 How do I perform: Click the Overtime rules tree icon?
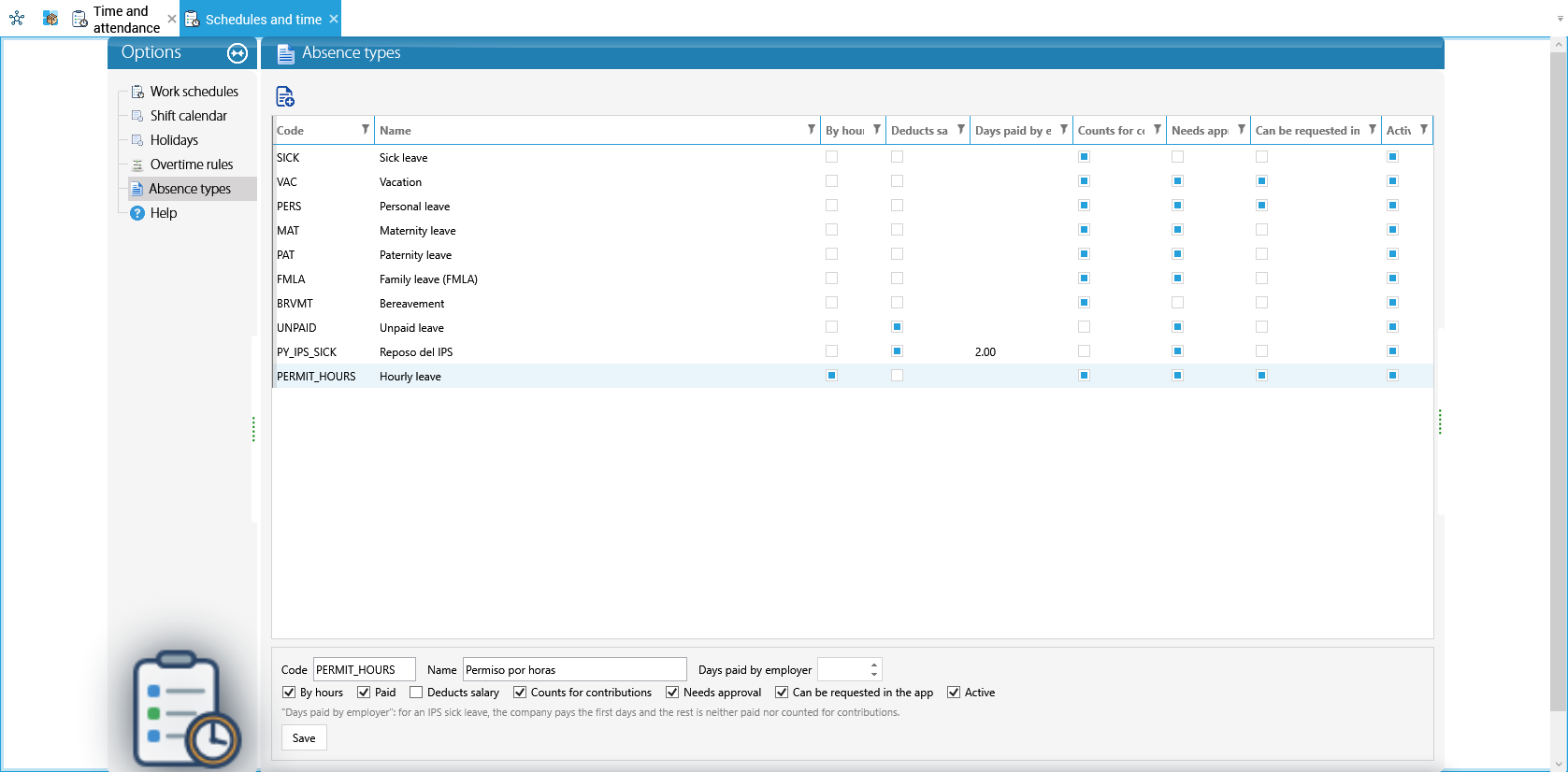(137, 164)
